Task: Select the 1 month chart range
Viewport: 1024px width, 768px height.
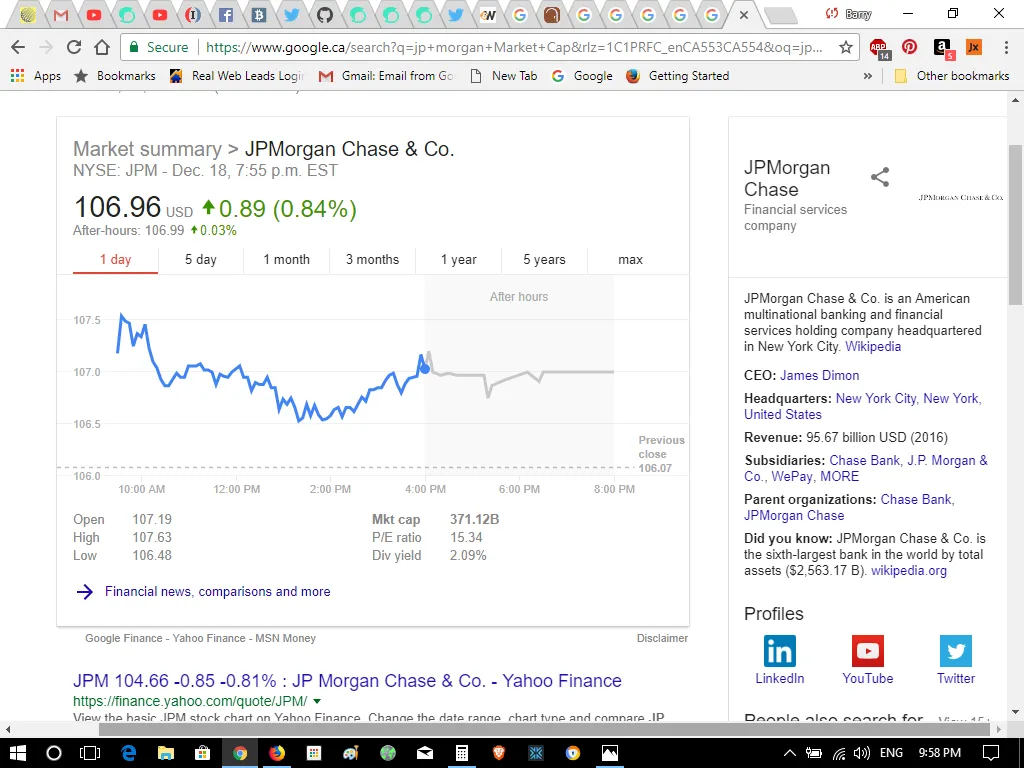Action: pyautogui.click(x=287, y=259)
